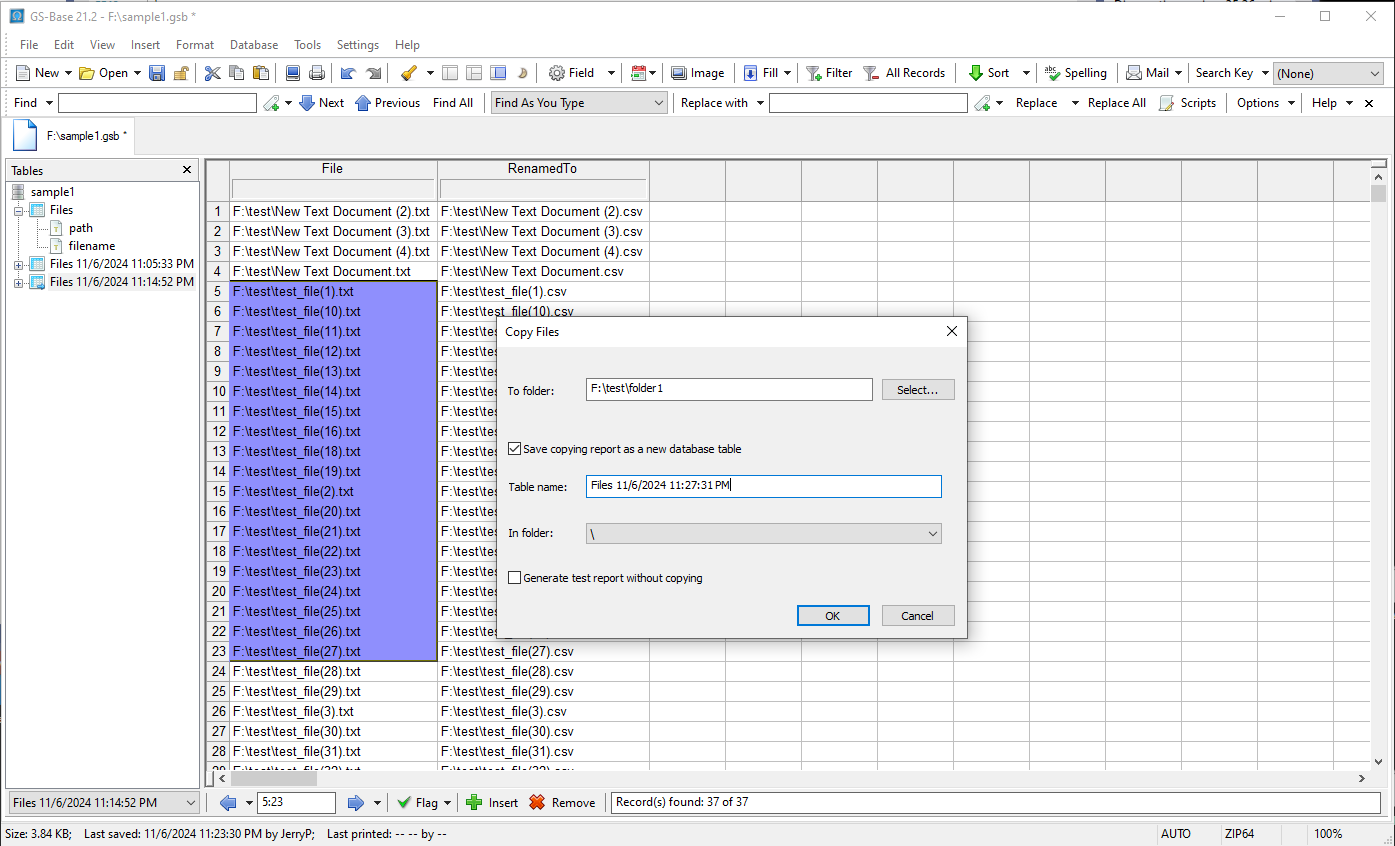Open the File menu
The image size is (1395, 846).
pyautogui.click(x=29, y=45)
